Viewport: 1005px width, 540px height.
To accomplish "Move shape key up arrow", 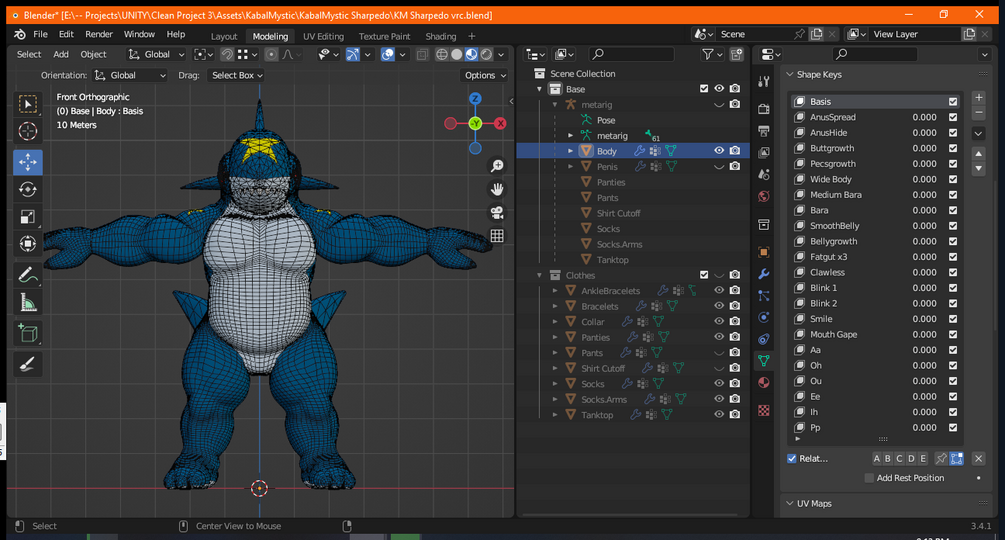I will click(x=978, y=154).
